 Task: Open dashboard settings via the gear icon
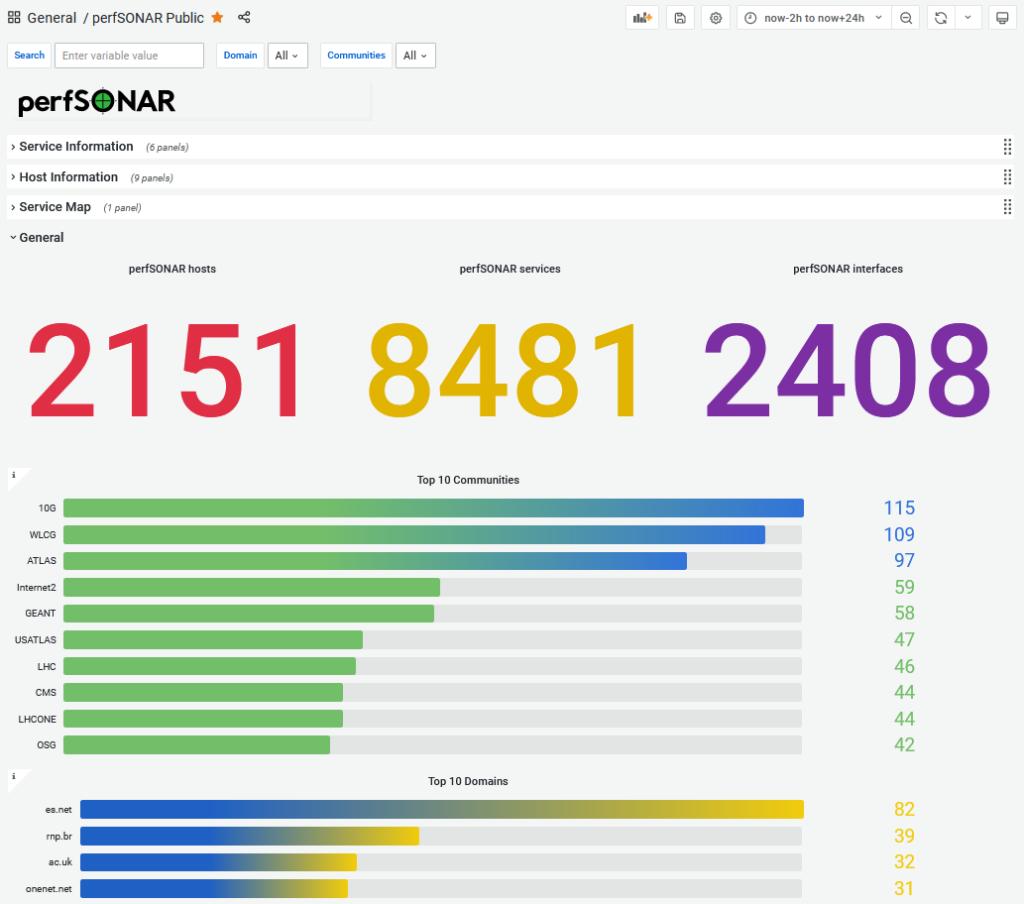(715, 17)
